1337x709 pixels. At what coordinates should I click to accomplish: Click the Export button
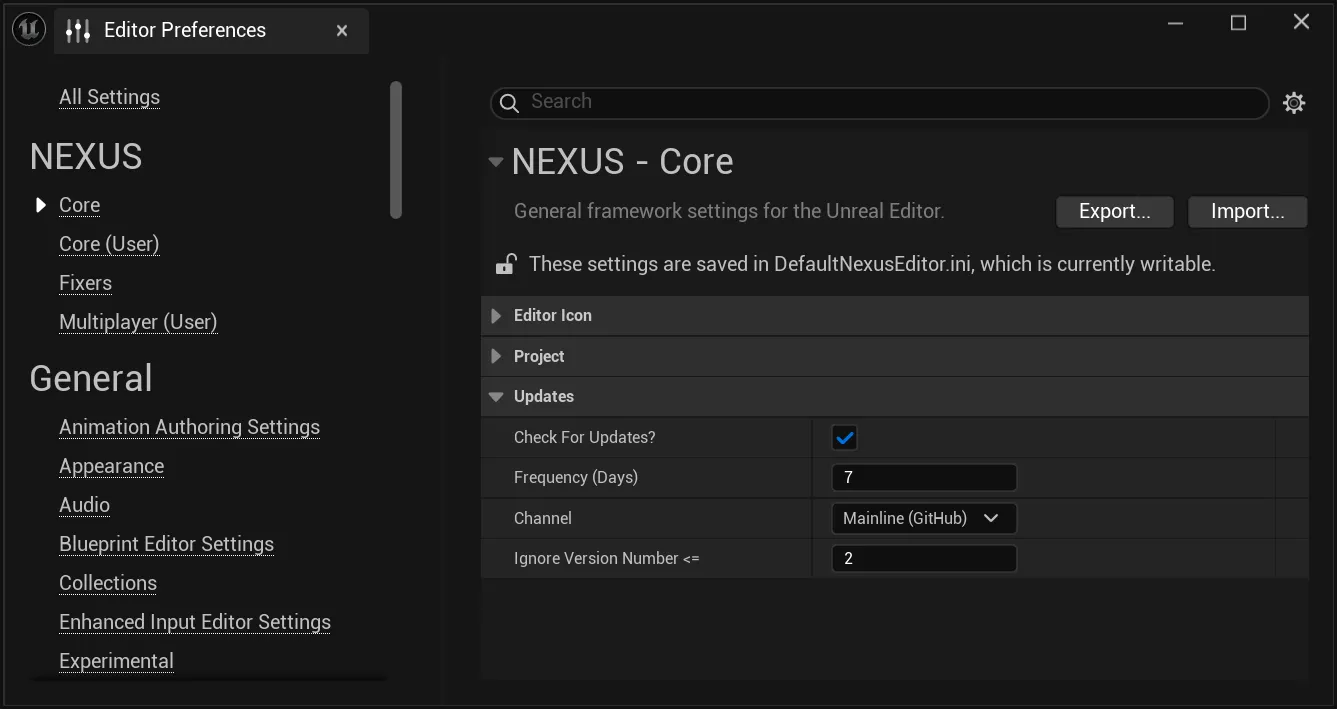click(x=1114, y=211)
